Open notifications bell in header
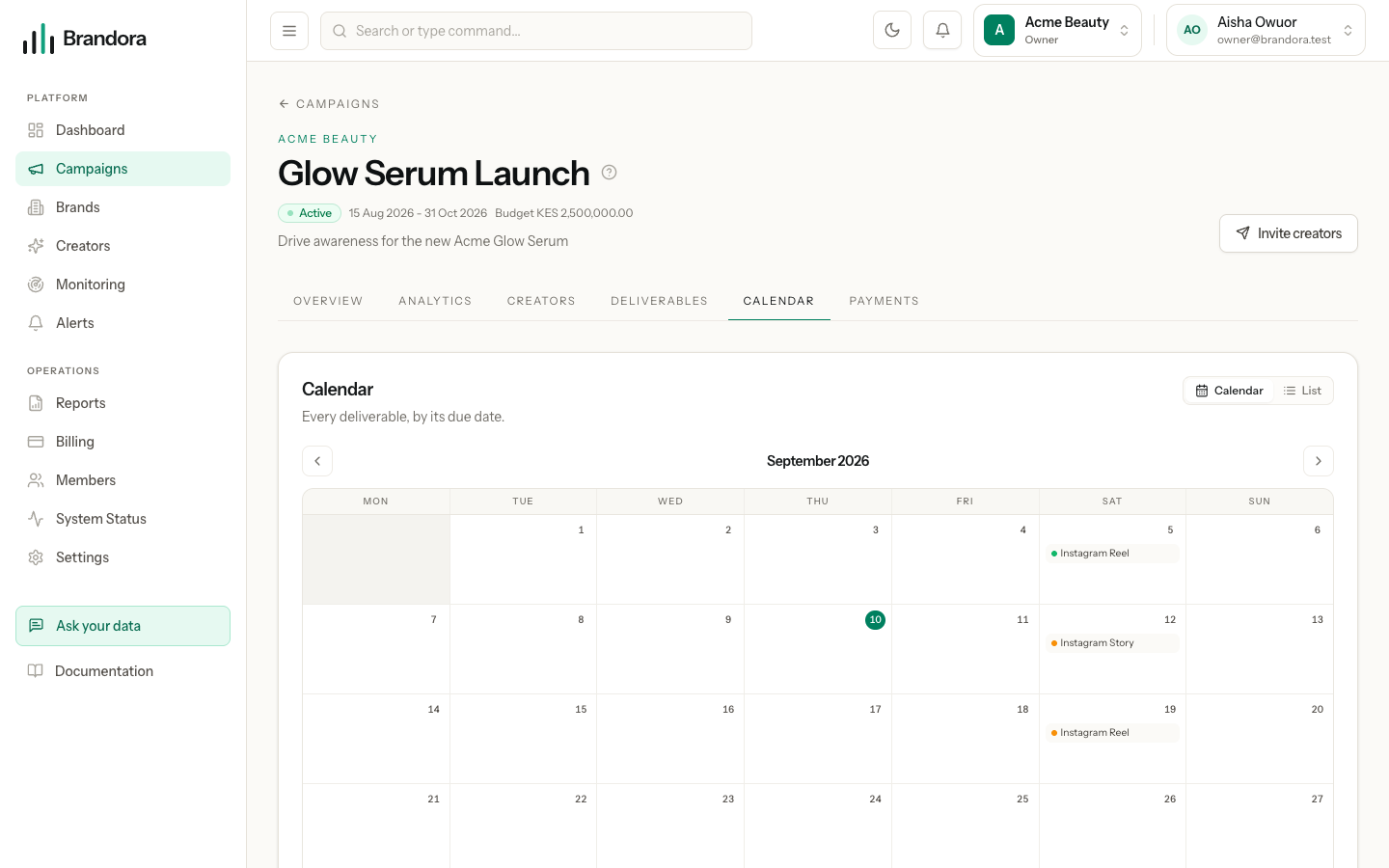Viewport: 1389px width, 868px height. (x=942, y=30)
